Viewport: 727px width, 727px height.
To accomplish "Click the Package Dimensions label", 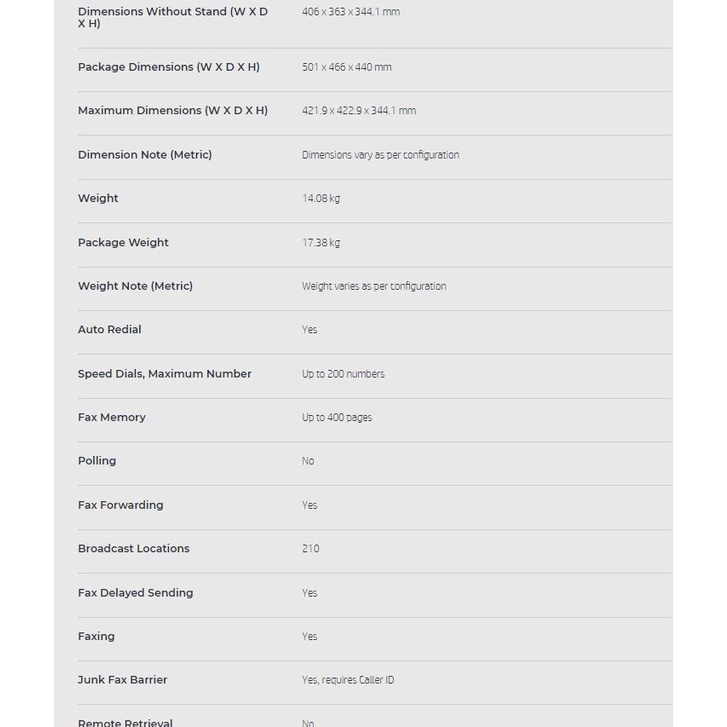I will click(x=168, y=67).
